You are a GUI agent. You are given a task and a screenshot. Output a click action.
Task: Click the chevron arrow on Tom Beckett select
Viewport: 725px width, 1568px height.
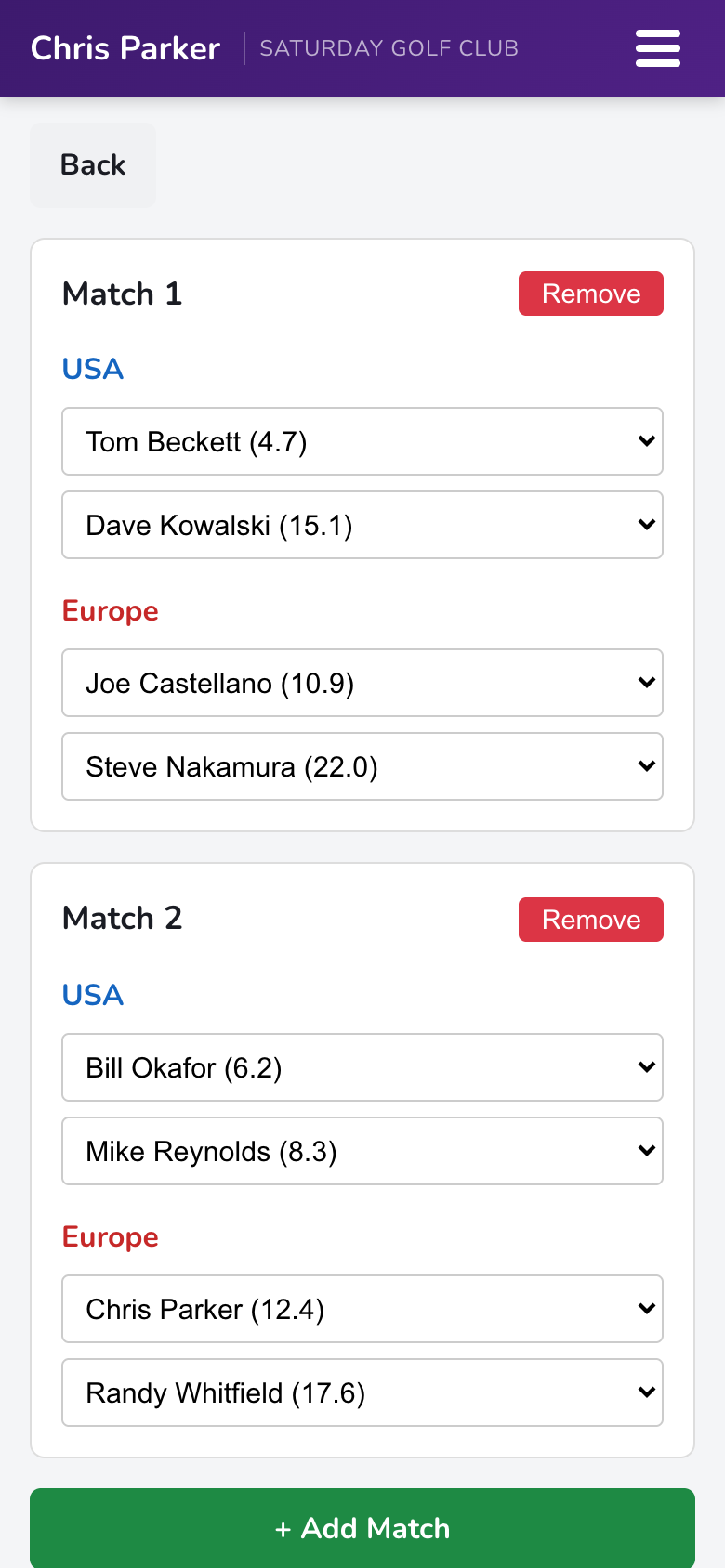[647, 441]
